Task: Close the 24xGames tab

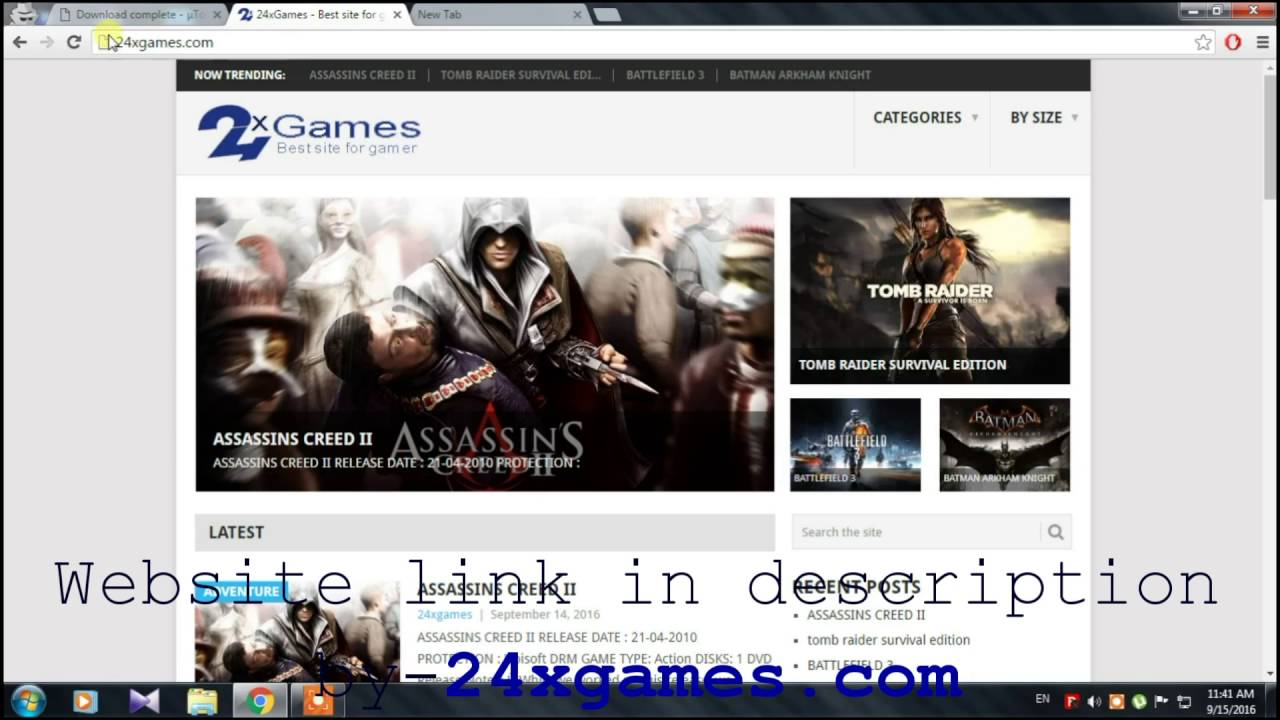Action: [x=397, y=15]
